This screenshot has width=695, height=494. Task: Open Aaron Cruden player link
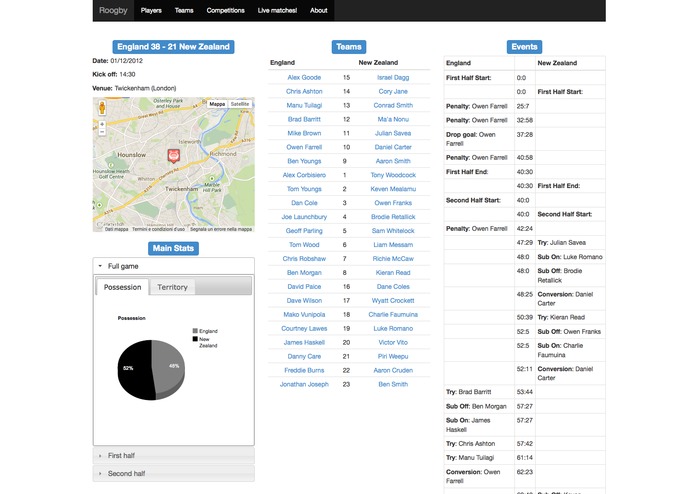[x=393, y=370]
